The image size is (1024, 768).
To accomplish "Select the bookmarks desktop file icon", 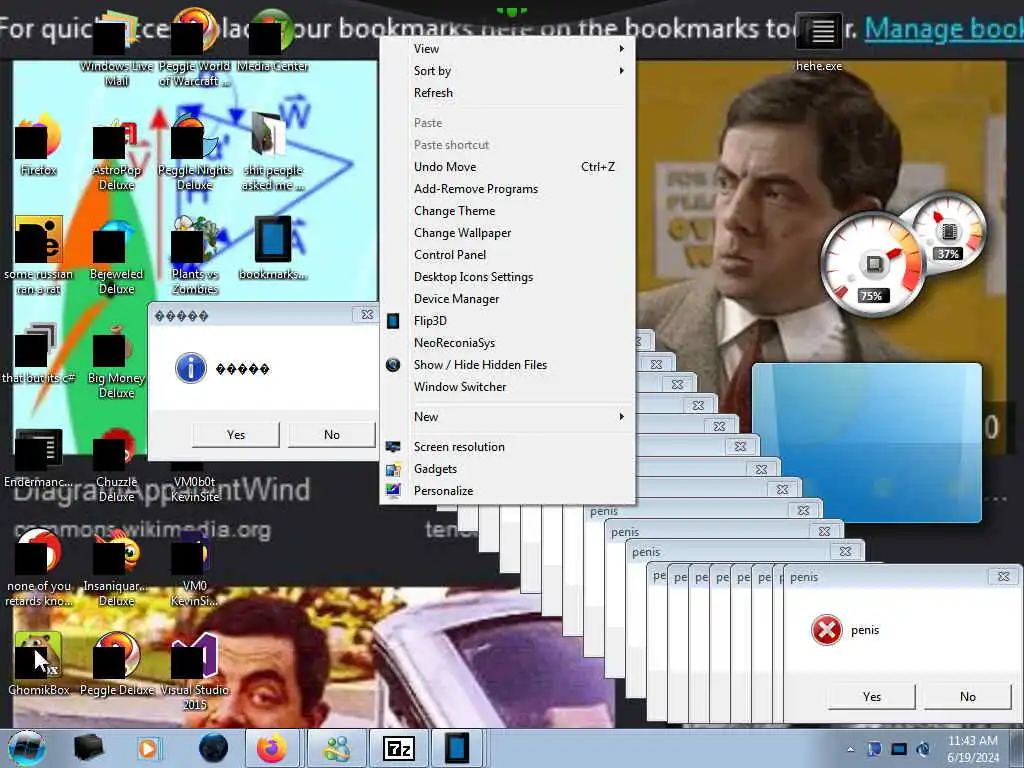I will (x=272, y=248).
